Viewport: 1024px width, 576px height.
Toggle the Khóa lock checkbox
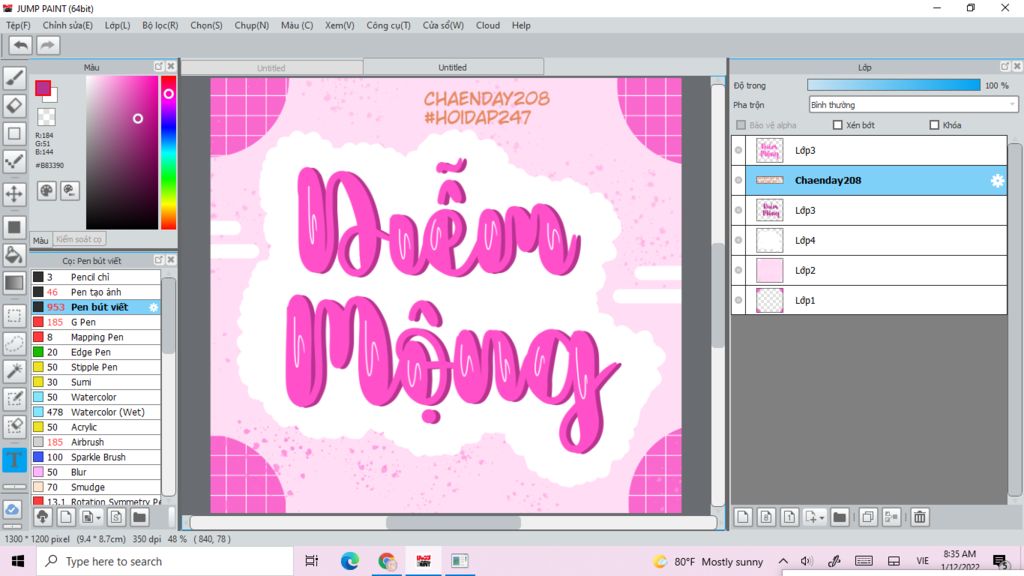pos(935,125)
